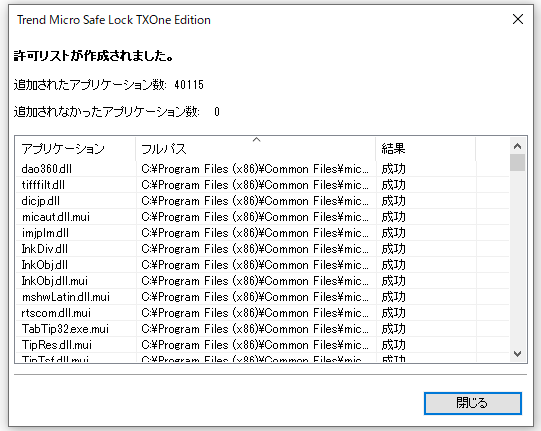Select the tifffilt.dll row
Image resolution: width=541 pixels, height=431 pixels.
click(262, 185)
